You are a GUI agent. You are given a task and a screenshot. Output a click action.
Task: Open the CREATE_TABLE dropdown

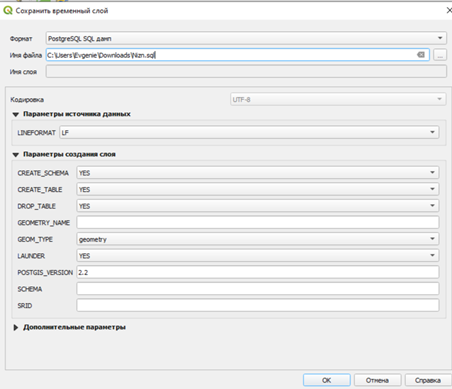point(258,189)
